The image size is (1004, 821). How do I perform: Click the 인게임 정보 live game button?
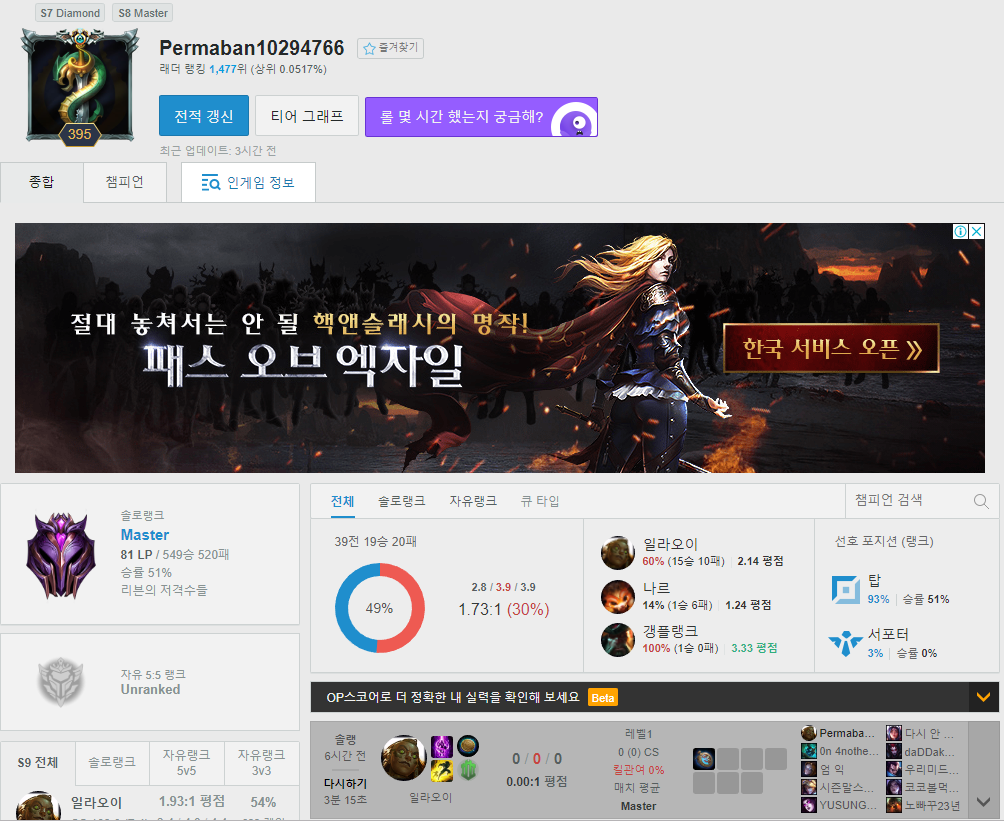(x=248, y=183)
